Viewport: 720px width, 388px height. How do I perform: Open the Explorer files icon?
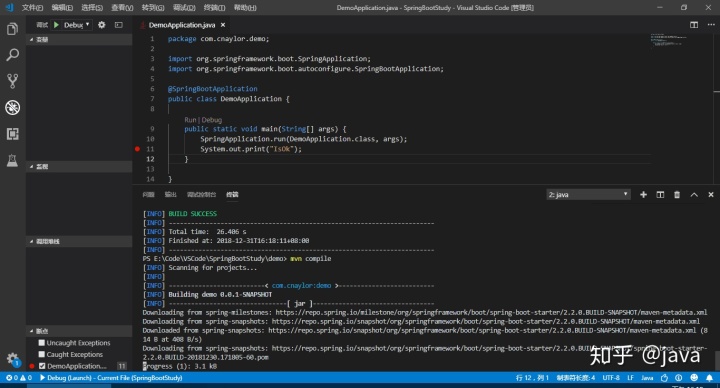[12, 29]
